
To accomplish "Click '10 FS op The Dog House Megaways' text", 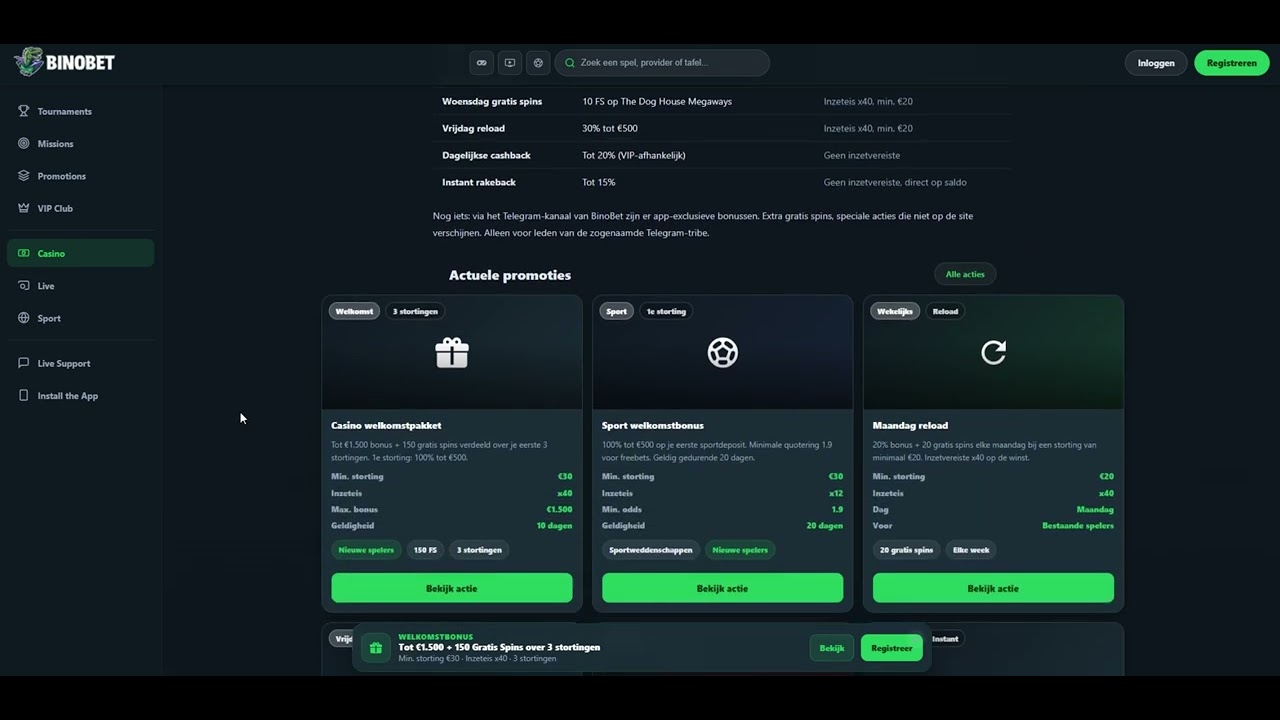I will point(657,101).
